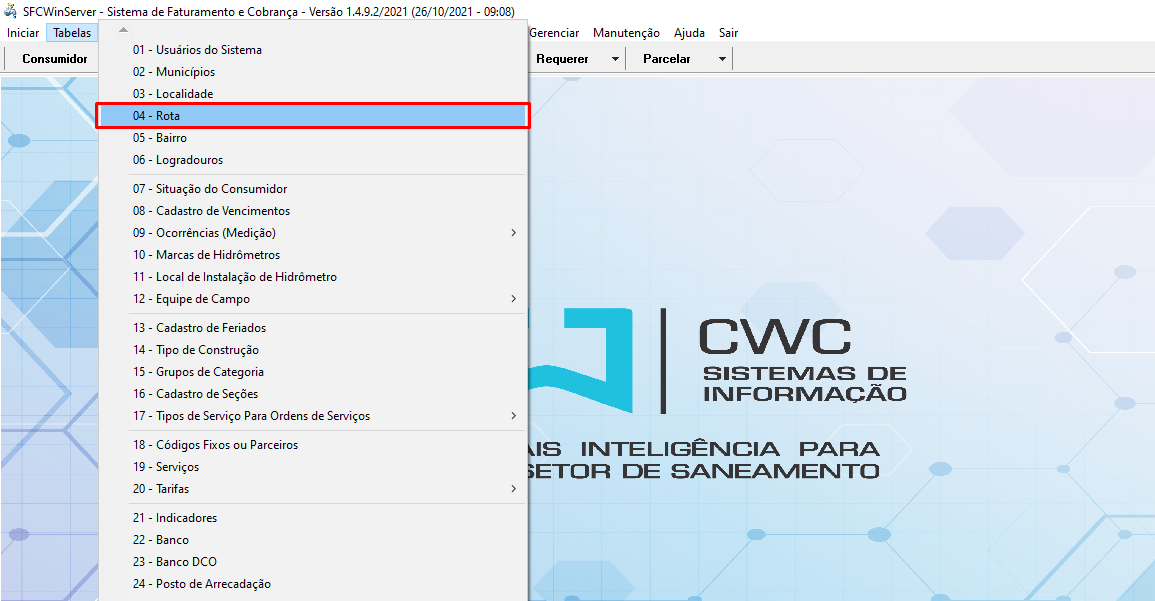Open the Requerer dropdown arrow
1155x601 pixels.
click(615, 59)
